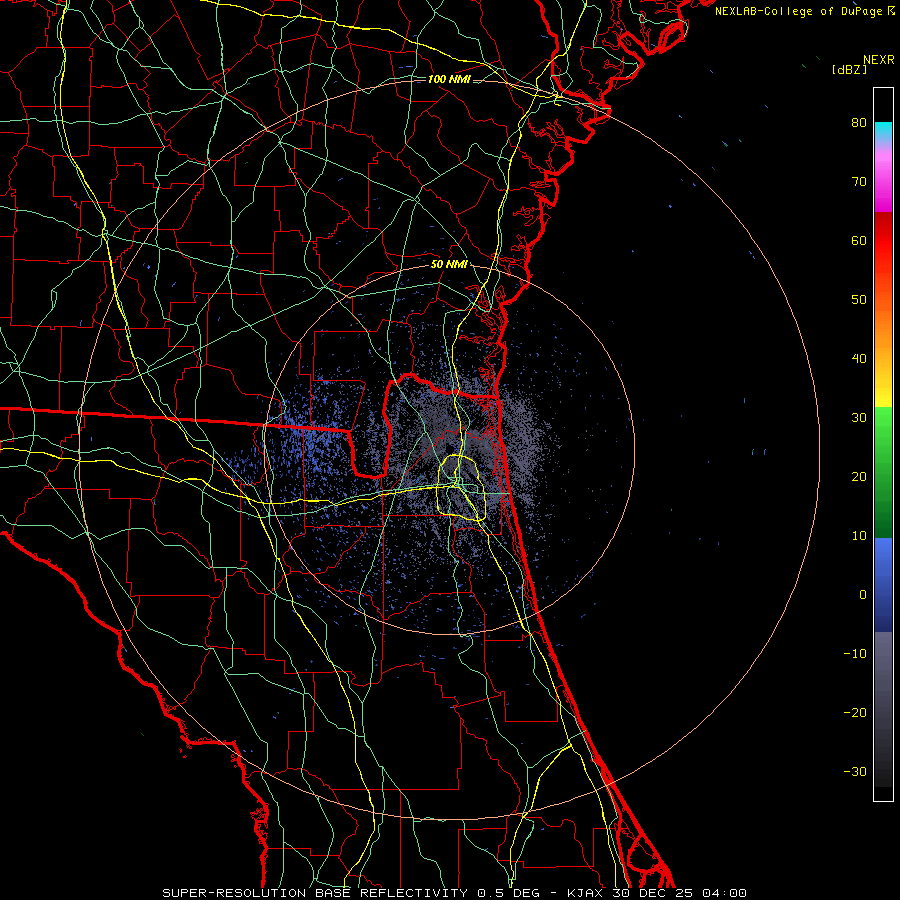Viewport: 900px width, 900px height.
Task: Click the 10 dBZ scale value
Action: point(859,536)
